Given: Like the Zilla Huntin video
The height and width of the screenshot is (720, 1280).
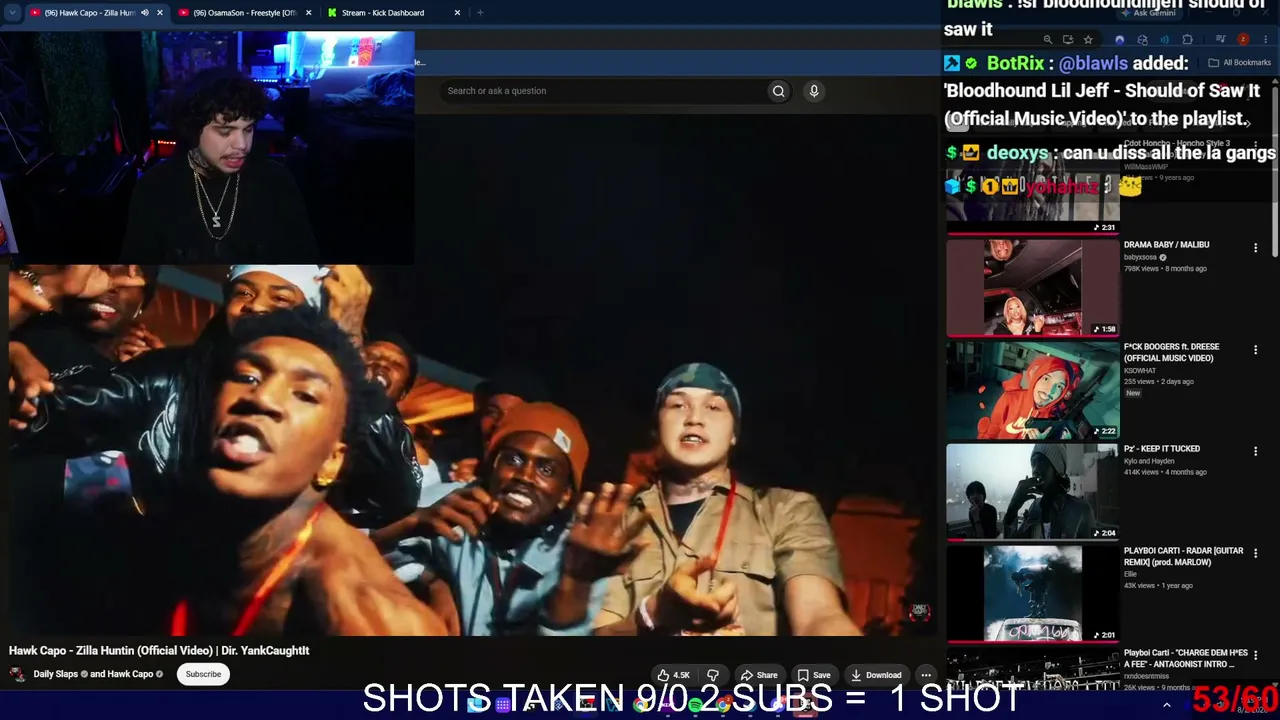Looking at the screenshot, I should (673, 675).
